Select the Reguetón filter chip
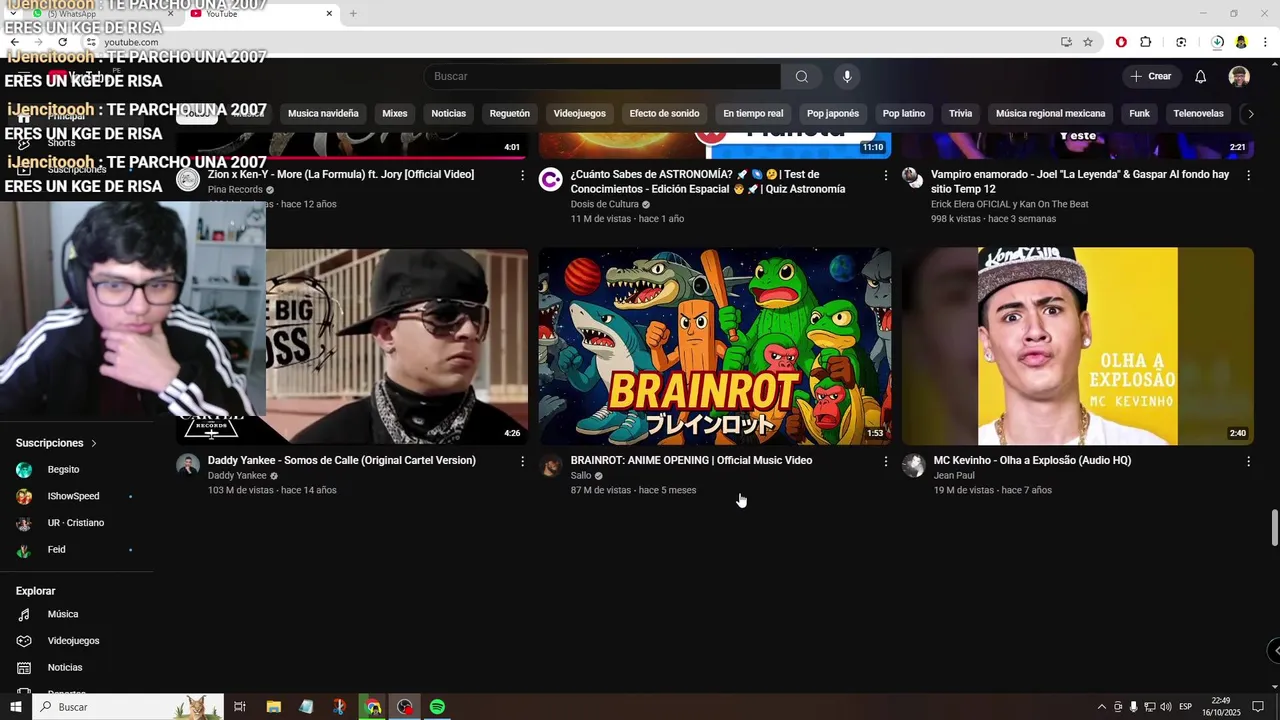The image size is (1280, 720). [x=510, y=113]
